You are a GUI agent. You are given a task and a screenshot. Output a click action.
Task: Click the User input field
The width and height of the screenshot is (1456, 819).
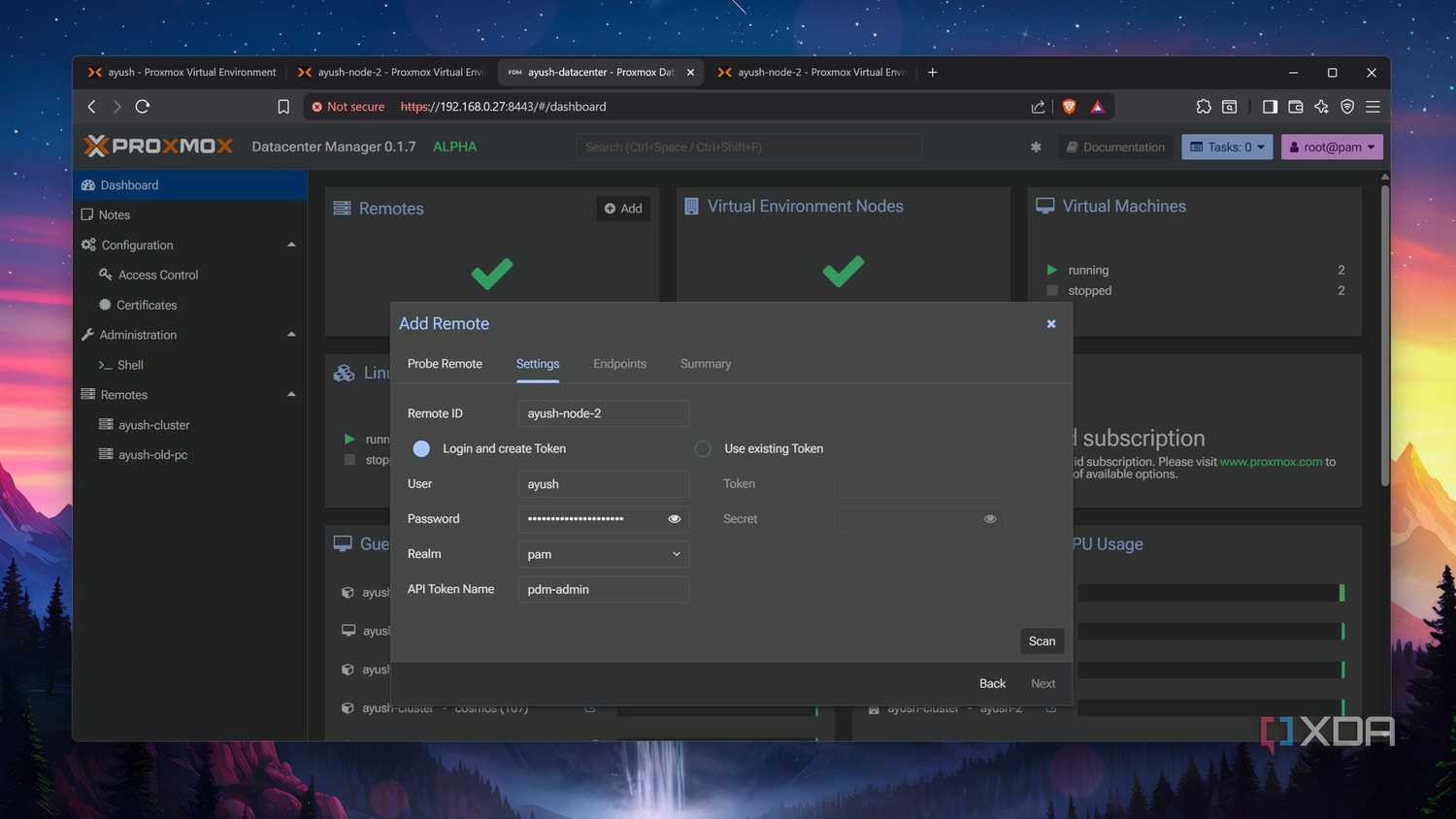click(x=604, y=484)
